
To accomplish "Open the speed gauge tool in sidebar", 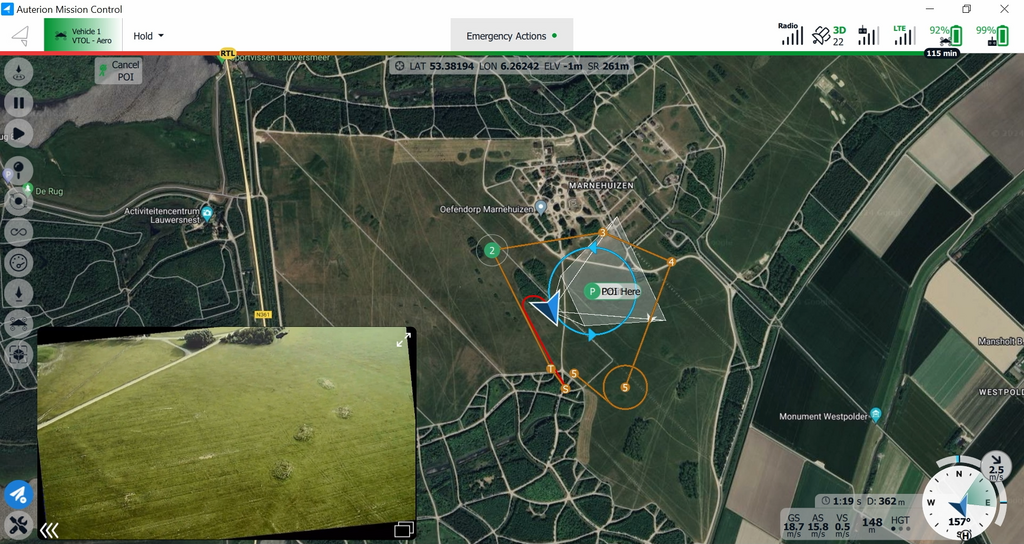I will pyautogui.click(x=19, y=263).
